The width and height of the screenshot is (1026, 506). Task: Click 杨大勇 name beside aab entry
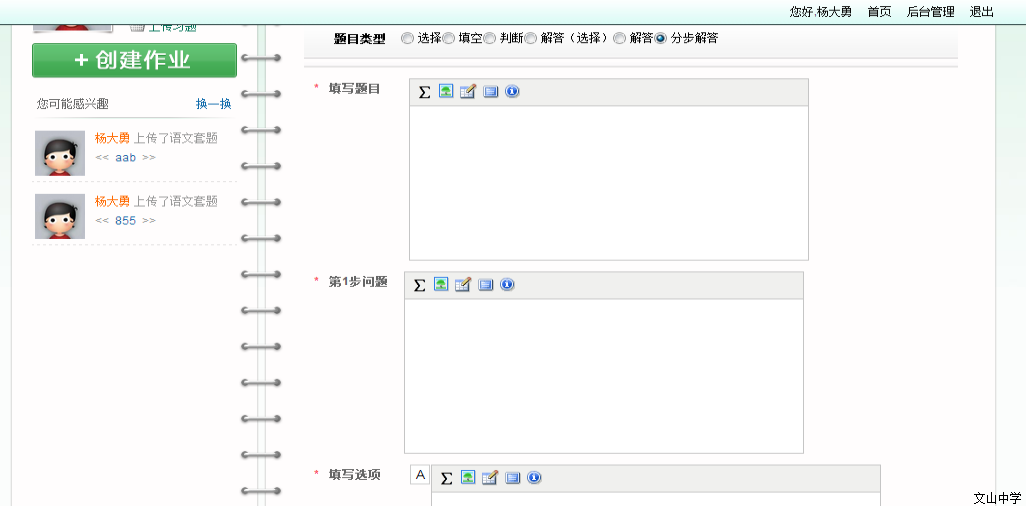pos(113,138)
